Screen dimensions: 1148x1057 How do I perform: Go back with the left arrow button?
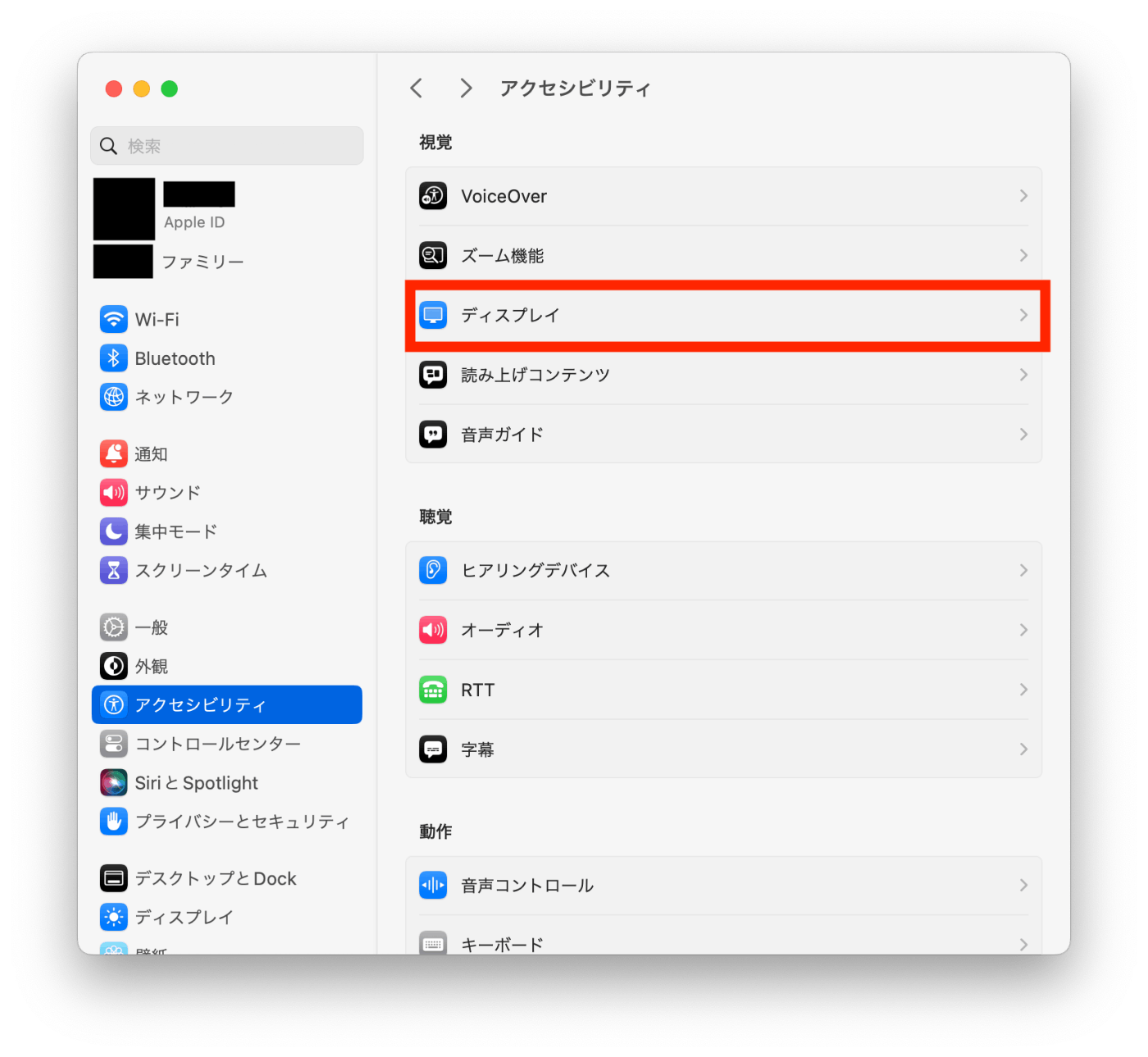[x=417, y=88]
